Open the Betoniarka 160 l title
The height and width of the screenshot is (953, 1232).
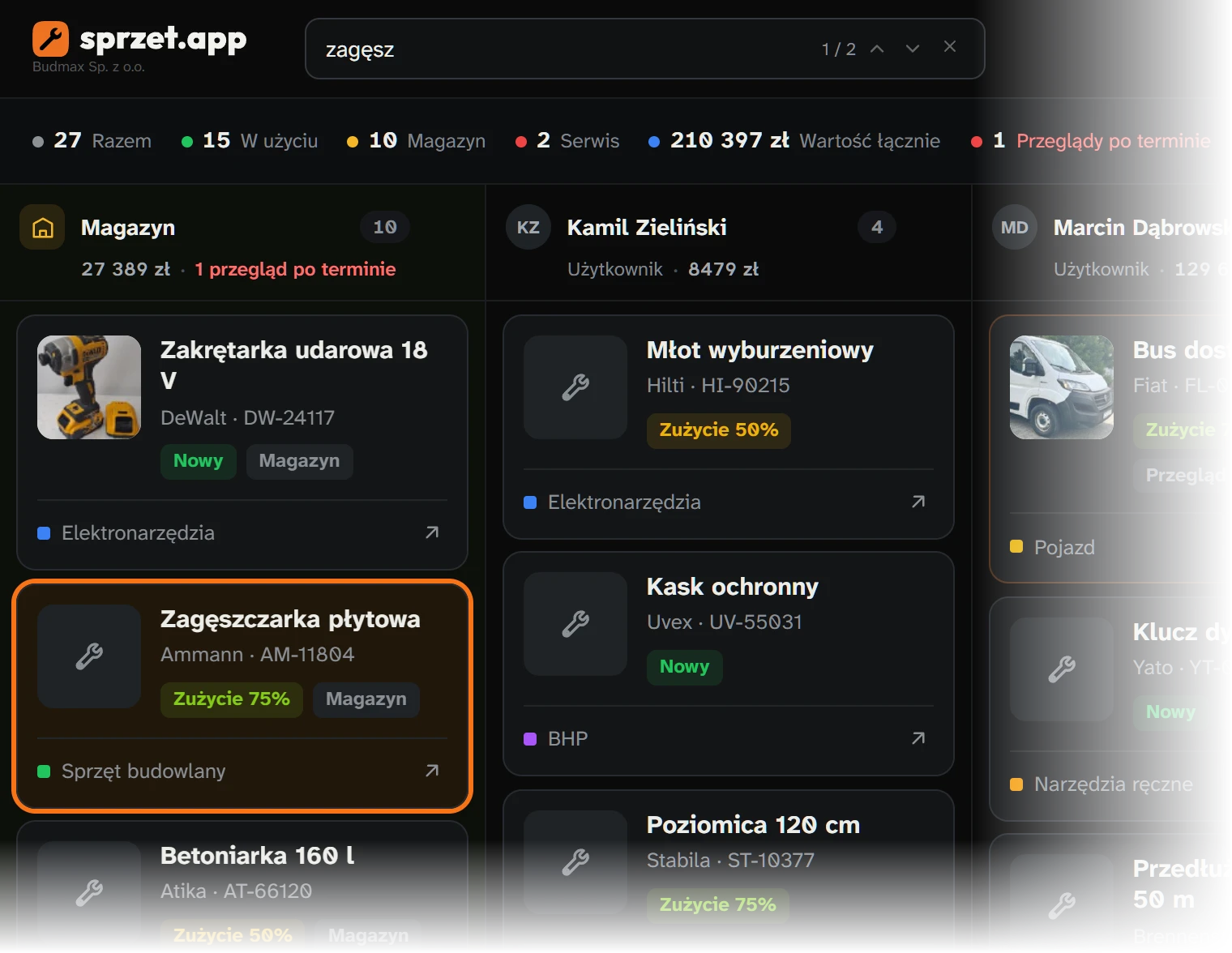pos(258,856)
